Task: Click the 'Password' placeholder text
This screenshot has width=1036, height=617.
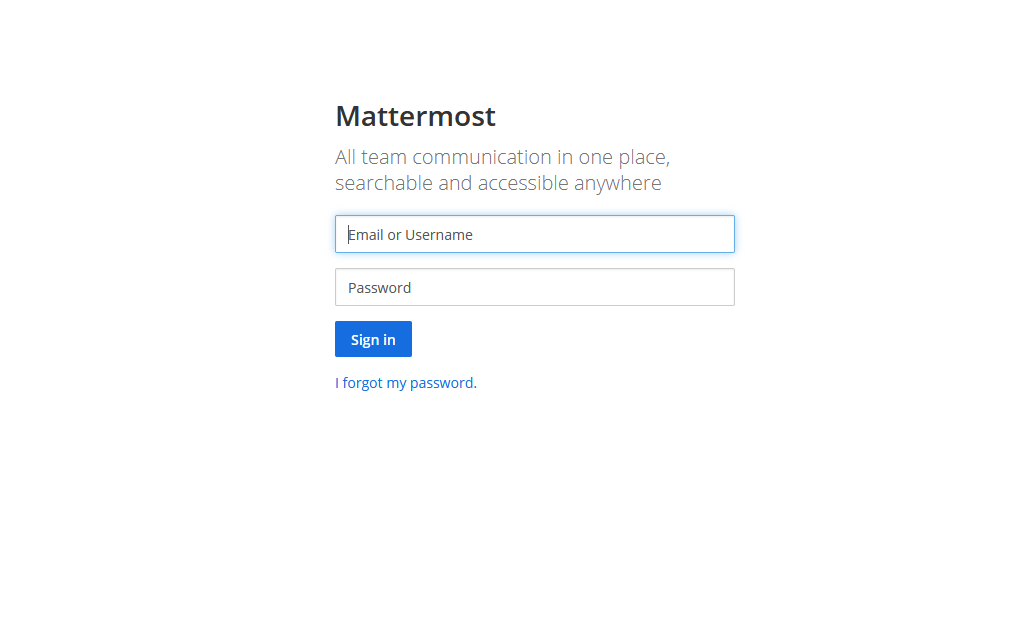Action: click(380, 287)
